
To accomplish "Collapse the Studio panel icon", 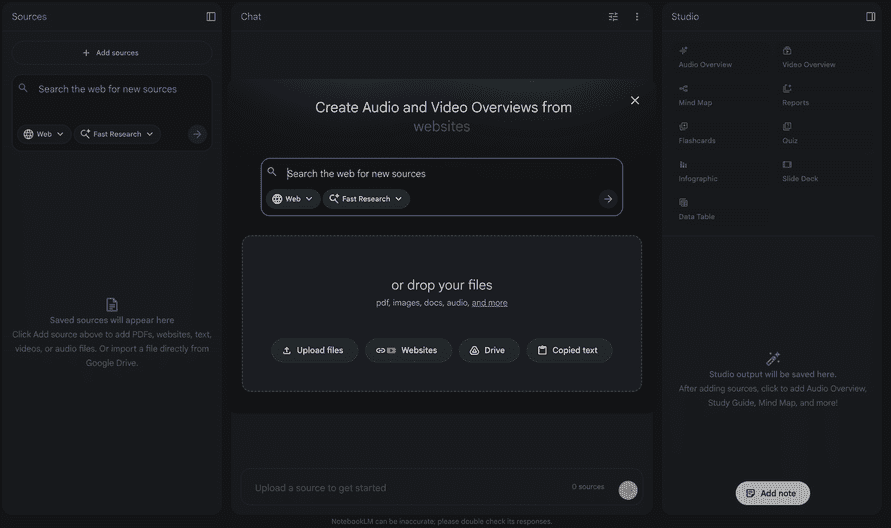I will coord(871,16).
